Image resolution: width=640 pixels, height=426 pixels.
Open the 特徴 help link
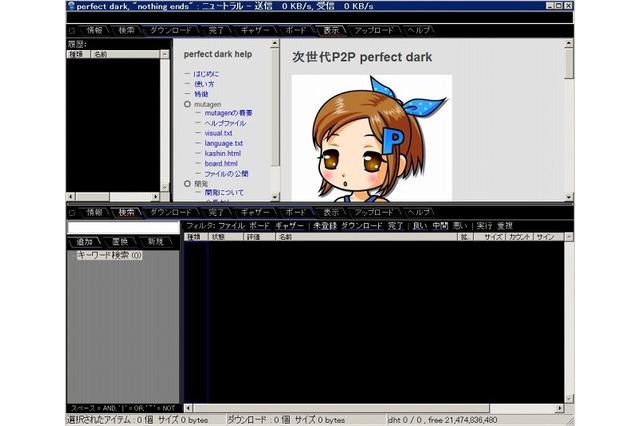[201, 94]
